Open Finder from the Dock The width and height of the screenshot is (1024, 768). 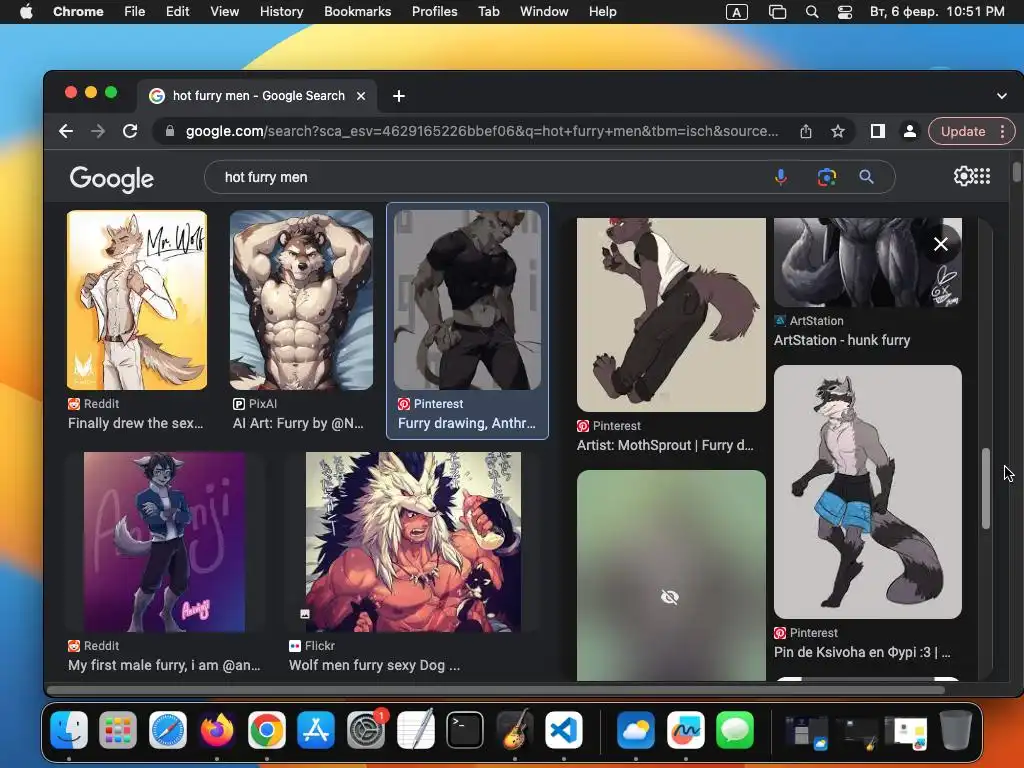click(69, 729)
